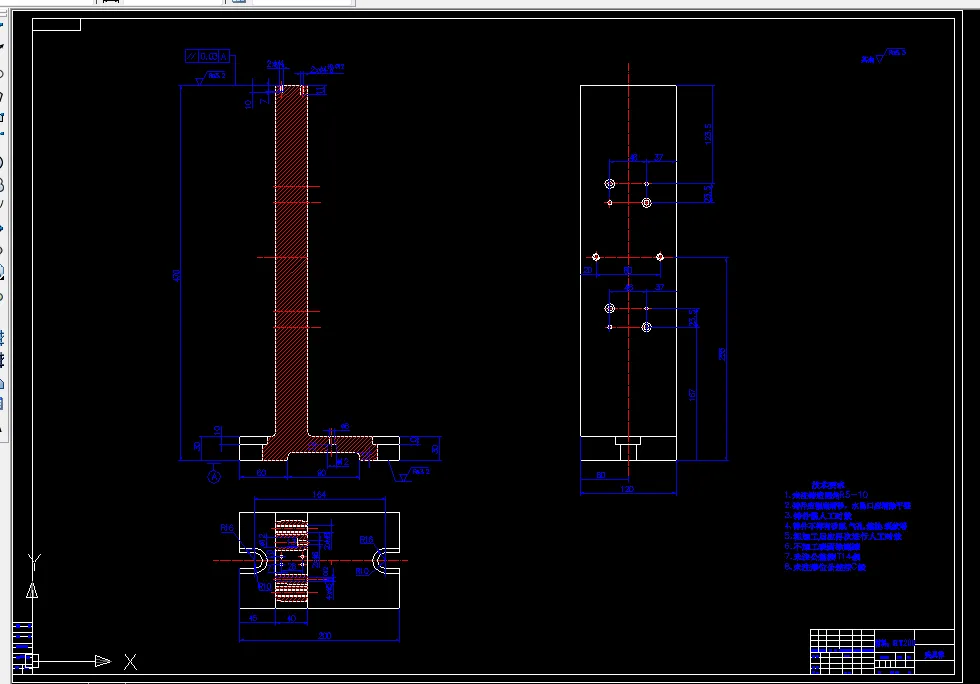Viewport: 980px width, 684px height.
Task: Click the 430 vertical height dimension
Action: 177,275
